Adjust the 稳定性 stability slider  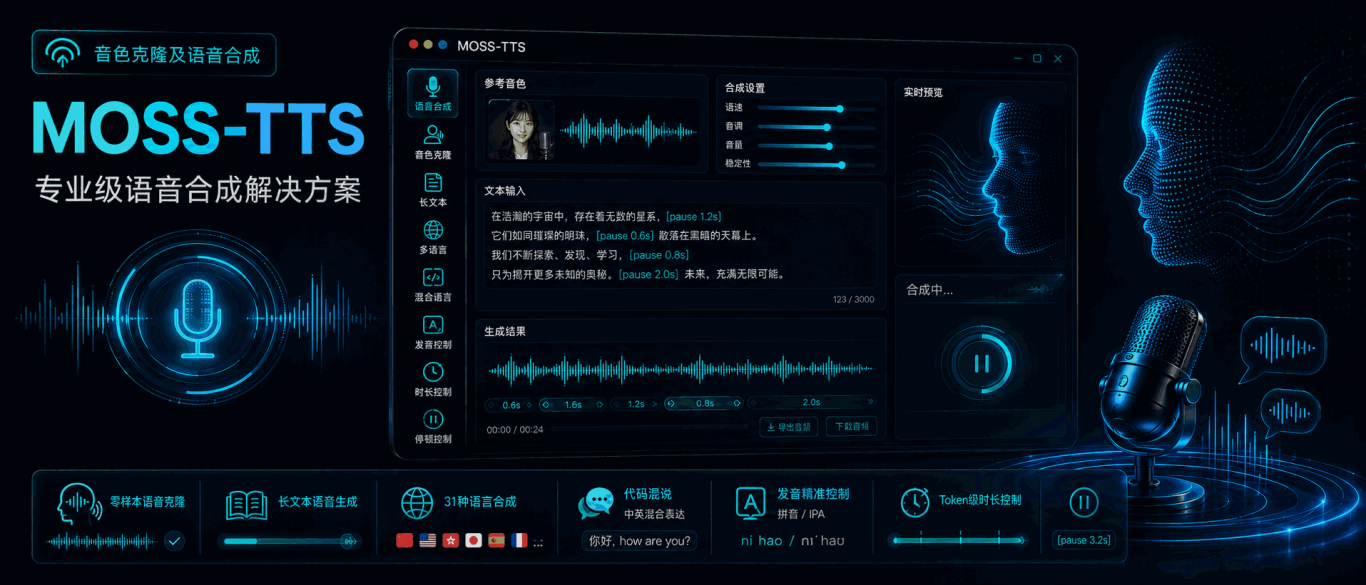point(815,164)
